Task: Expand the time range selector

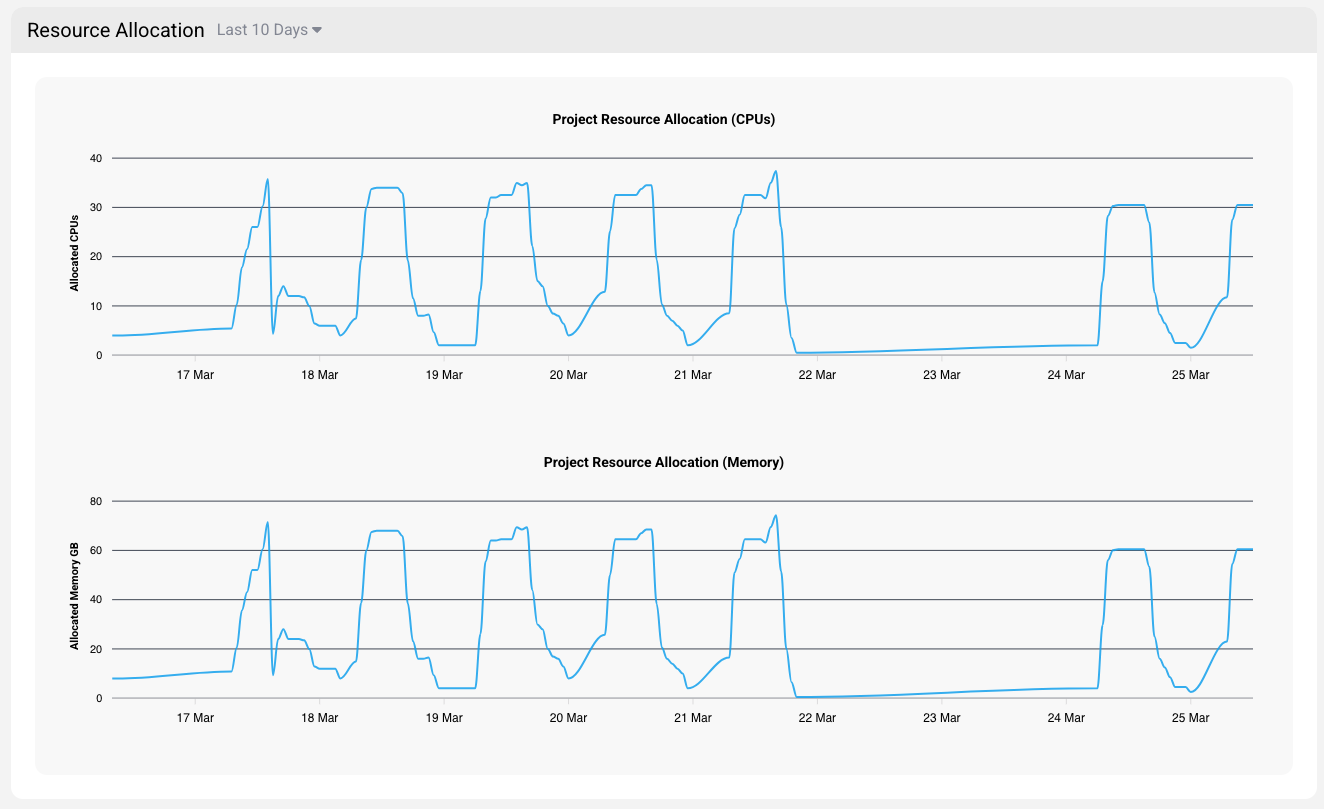Action: click(x=261, y=30)
